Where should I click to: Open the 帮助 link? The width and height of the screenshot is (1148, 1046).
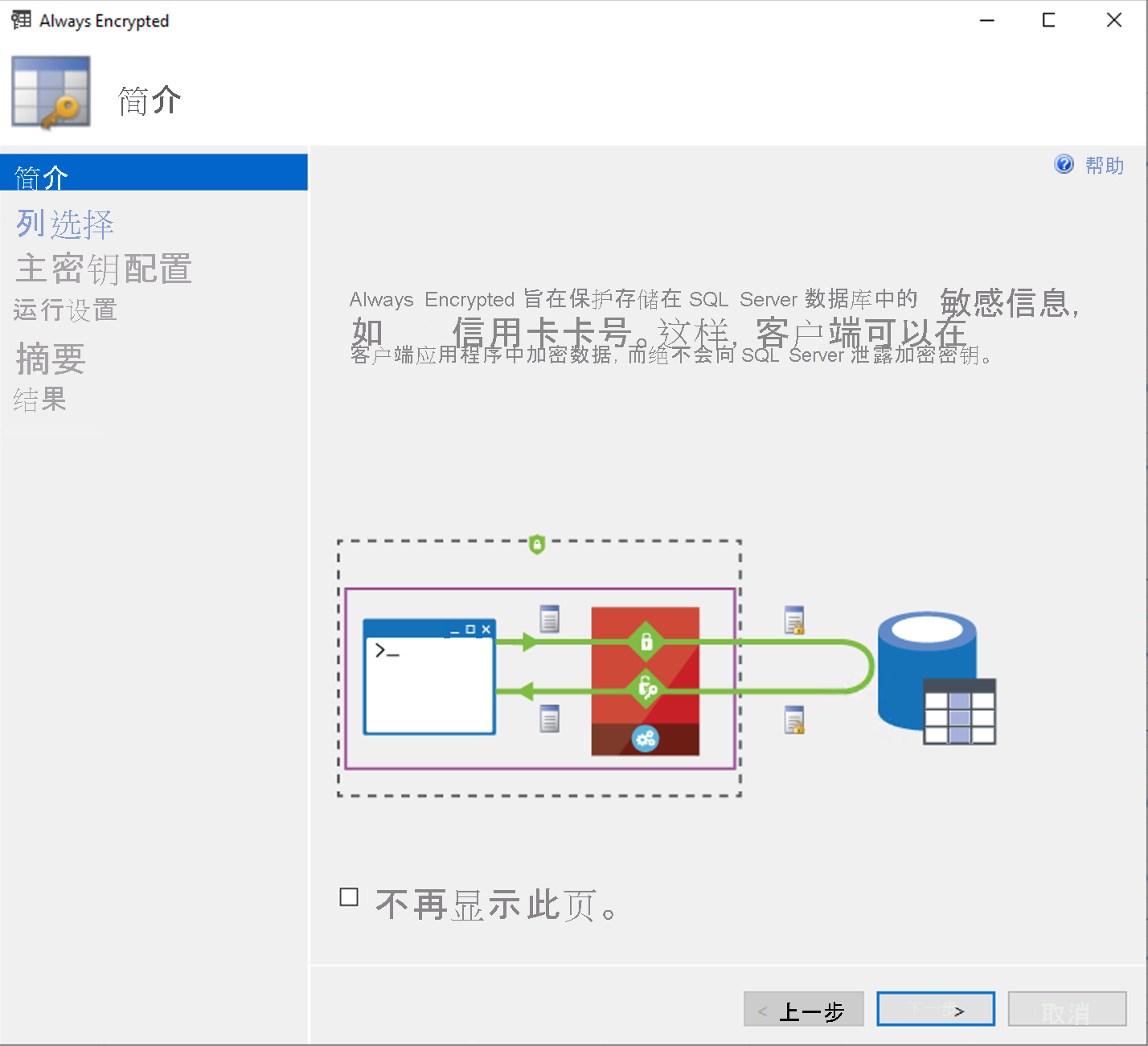click(1103, 166)
